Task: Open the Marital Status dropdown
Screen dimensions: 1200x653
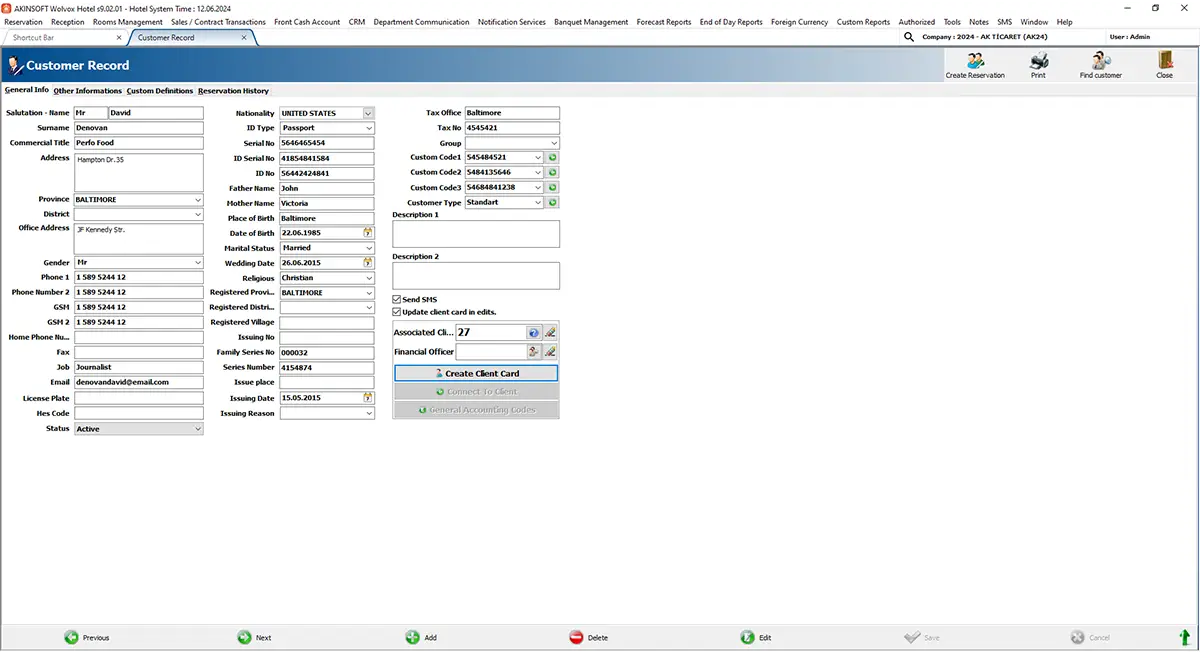Action: point(369,248)
